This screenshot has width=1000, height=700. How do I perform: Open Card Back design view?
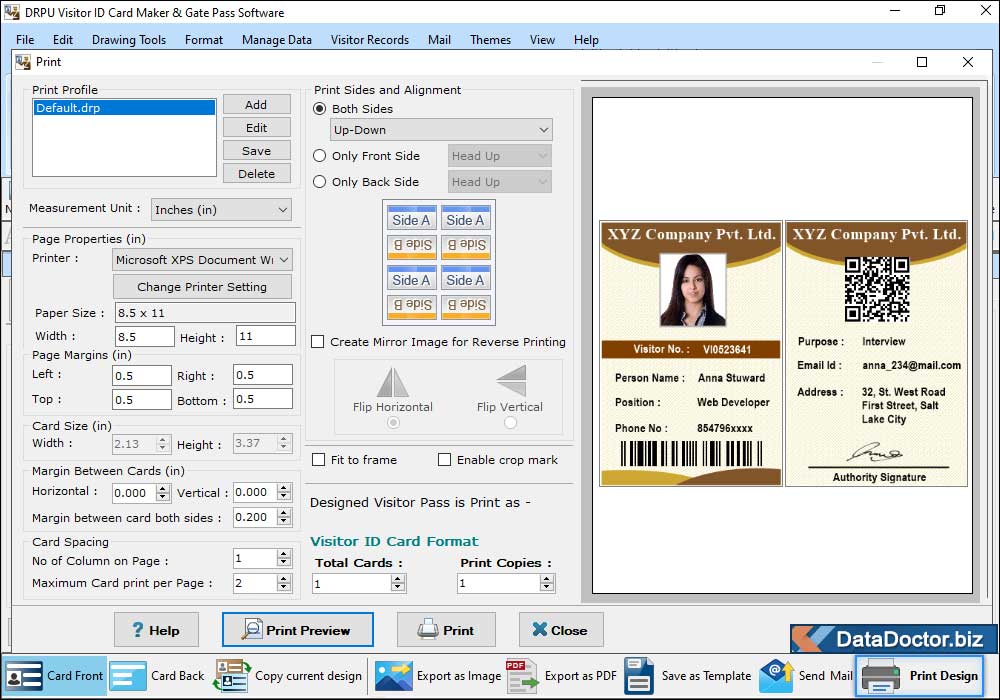(x=157, y=676)
